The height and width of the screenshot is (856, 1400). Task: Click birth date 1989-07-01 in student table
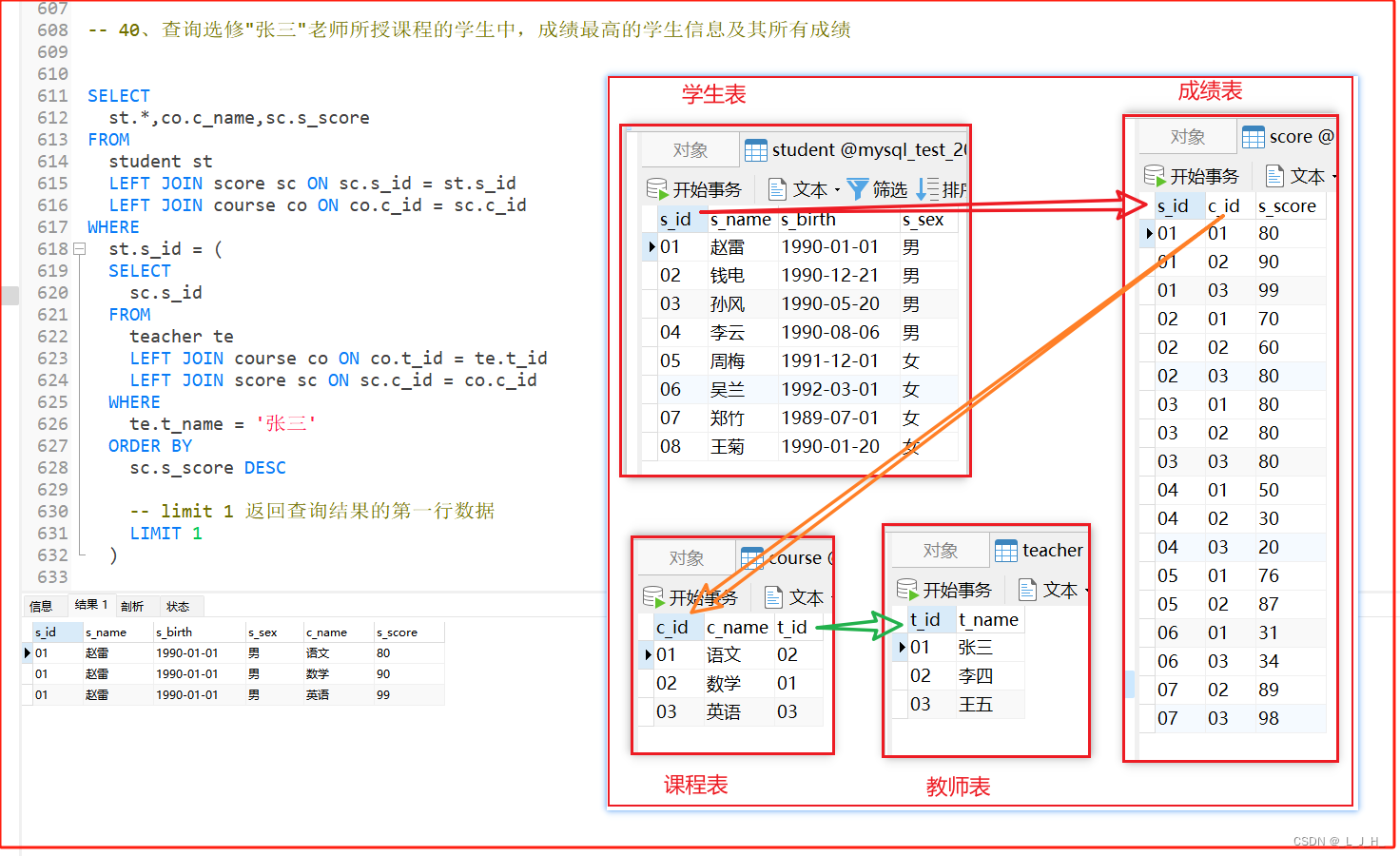829,418
